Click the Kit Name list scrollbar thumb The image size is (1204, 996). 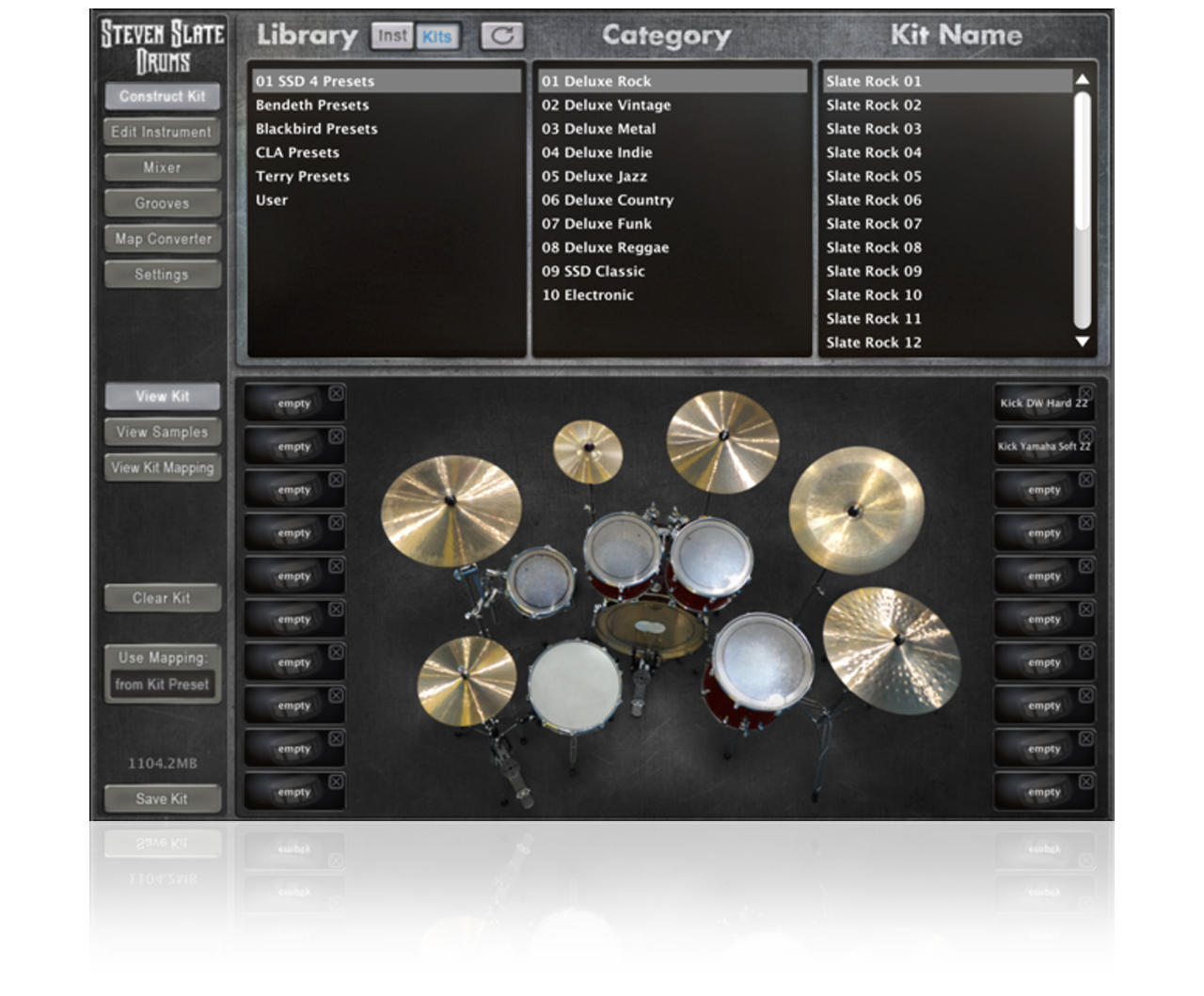(1082, 160)
